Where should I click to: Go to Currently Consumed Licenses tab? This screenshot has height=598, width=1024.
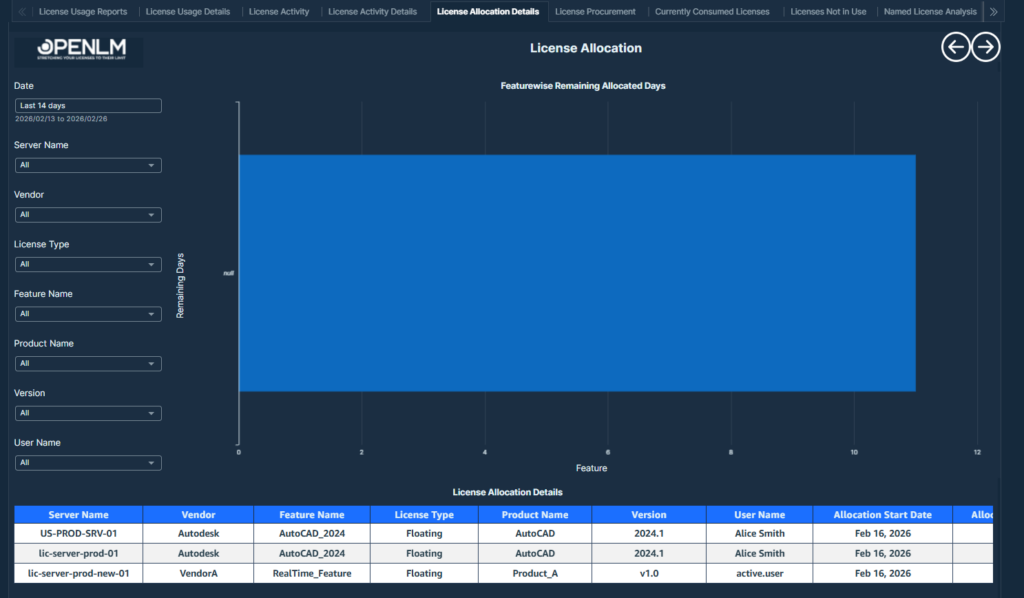click(712, 12)
